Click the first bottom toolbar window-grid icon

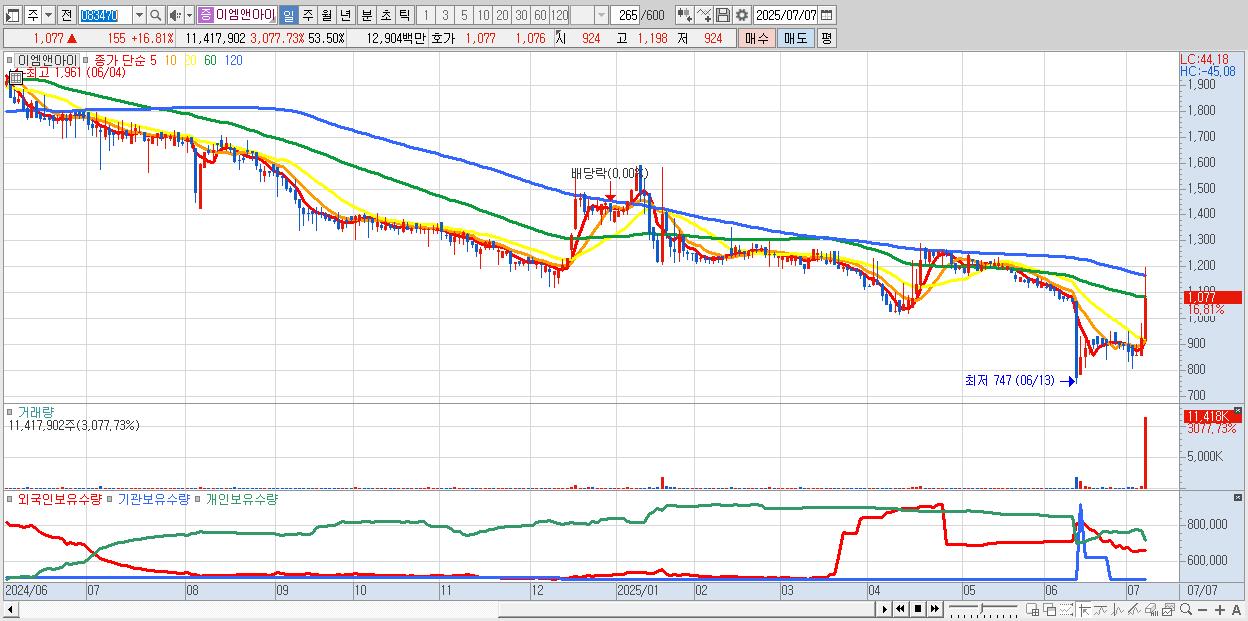pos(1033,610)
